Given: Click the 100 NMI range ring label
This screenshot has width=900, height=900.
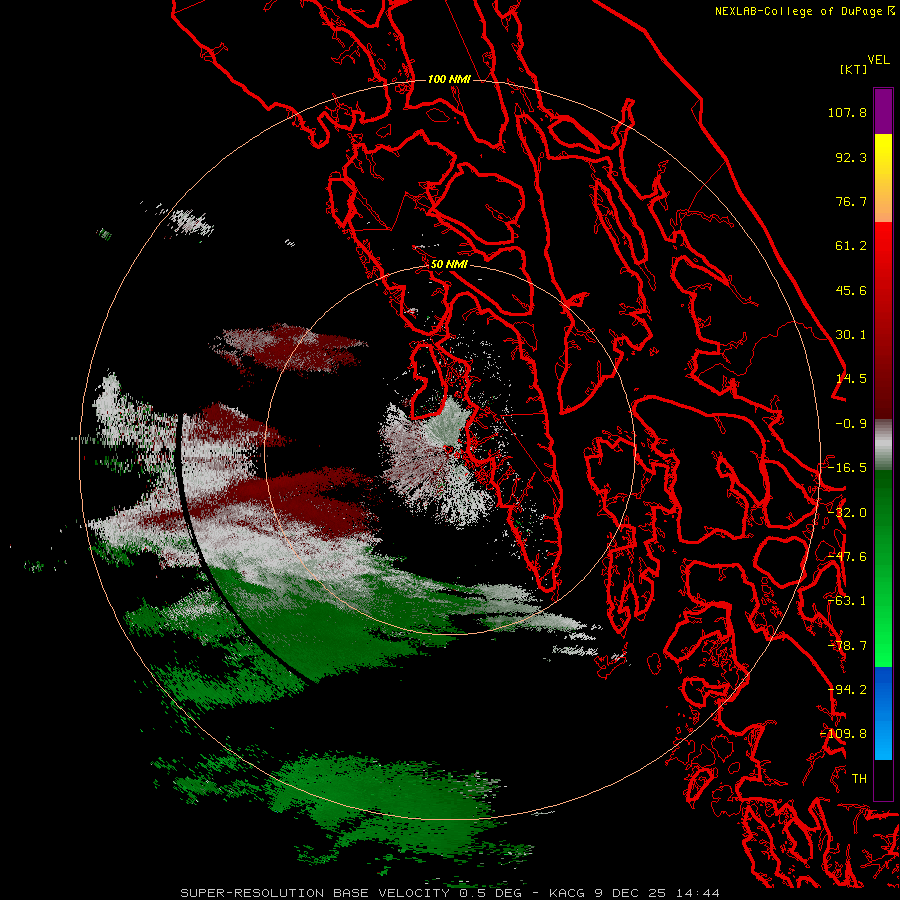Looking at the screenshot, I should click(x=449, y=79).
